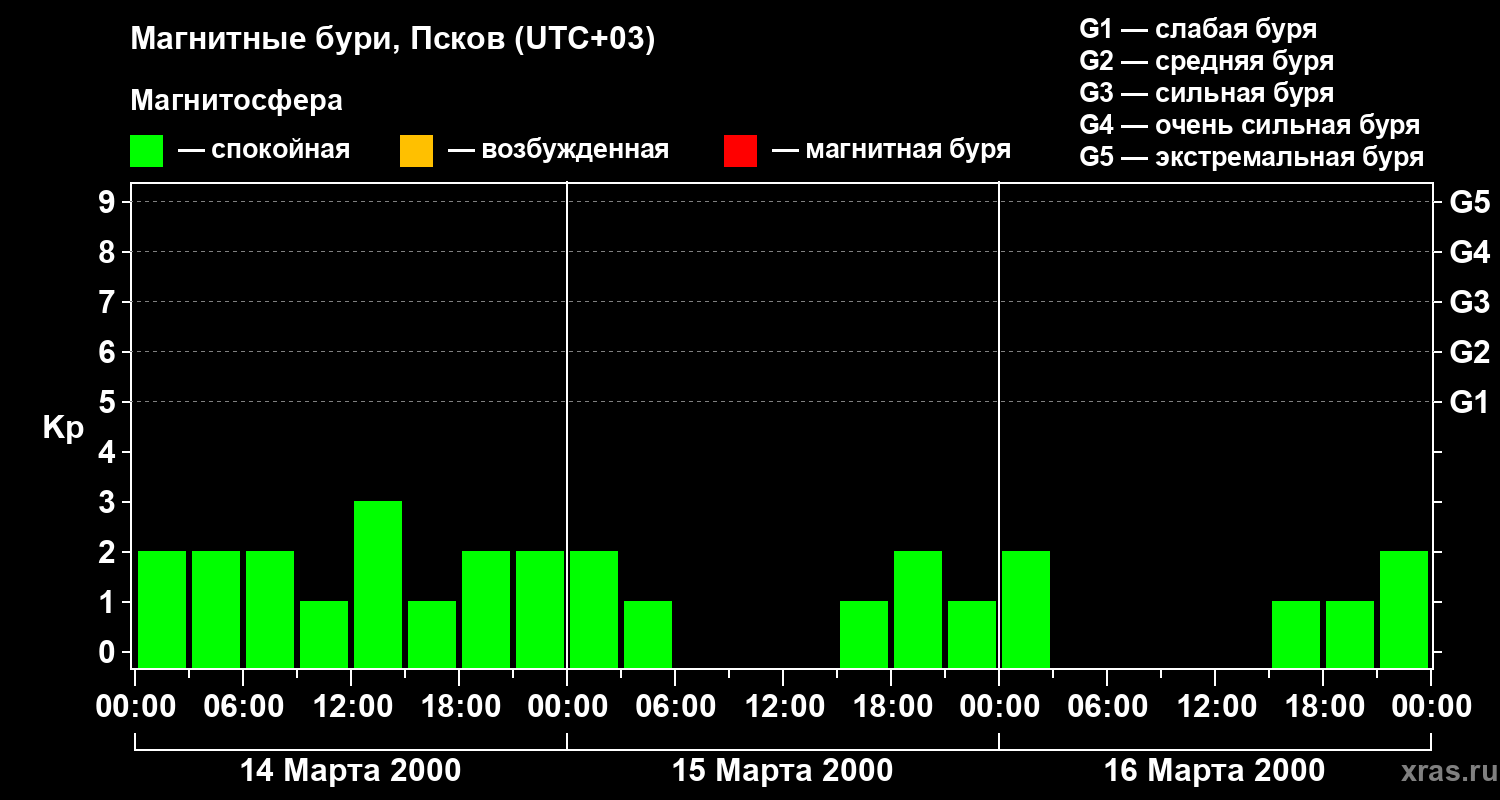This screenshot has width=1500, height=800.
Task: Select the "14 Марта 2000" date label
Action: click(351, 771)
